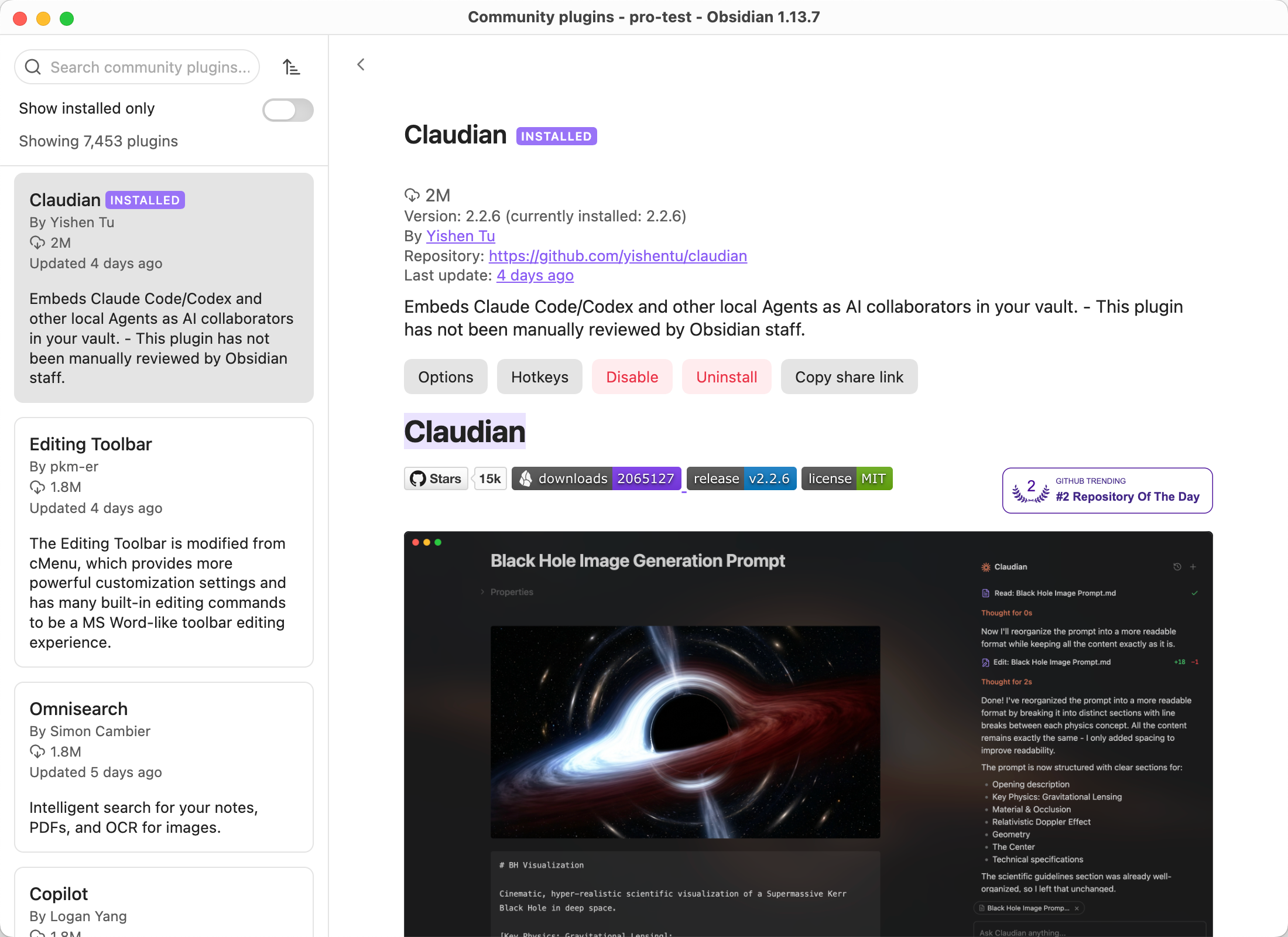
Task: Open the GitHub Trending #2 Repository badge
Action: tap(1108, 490)
